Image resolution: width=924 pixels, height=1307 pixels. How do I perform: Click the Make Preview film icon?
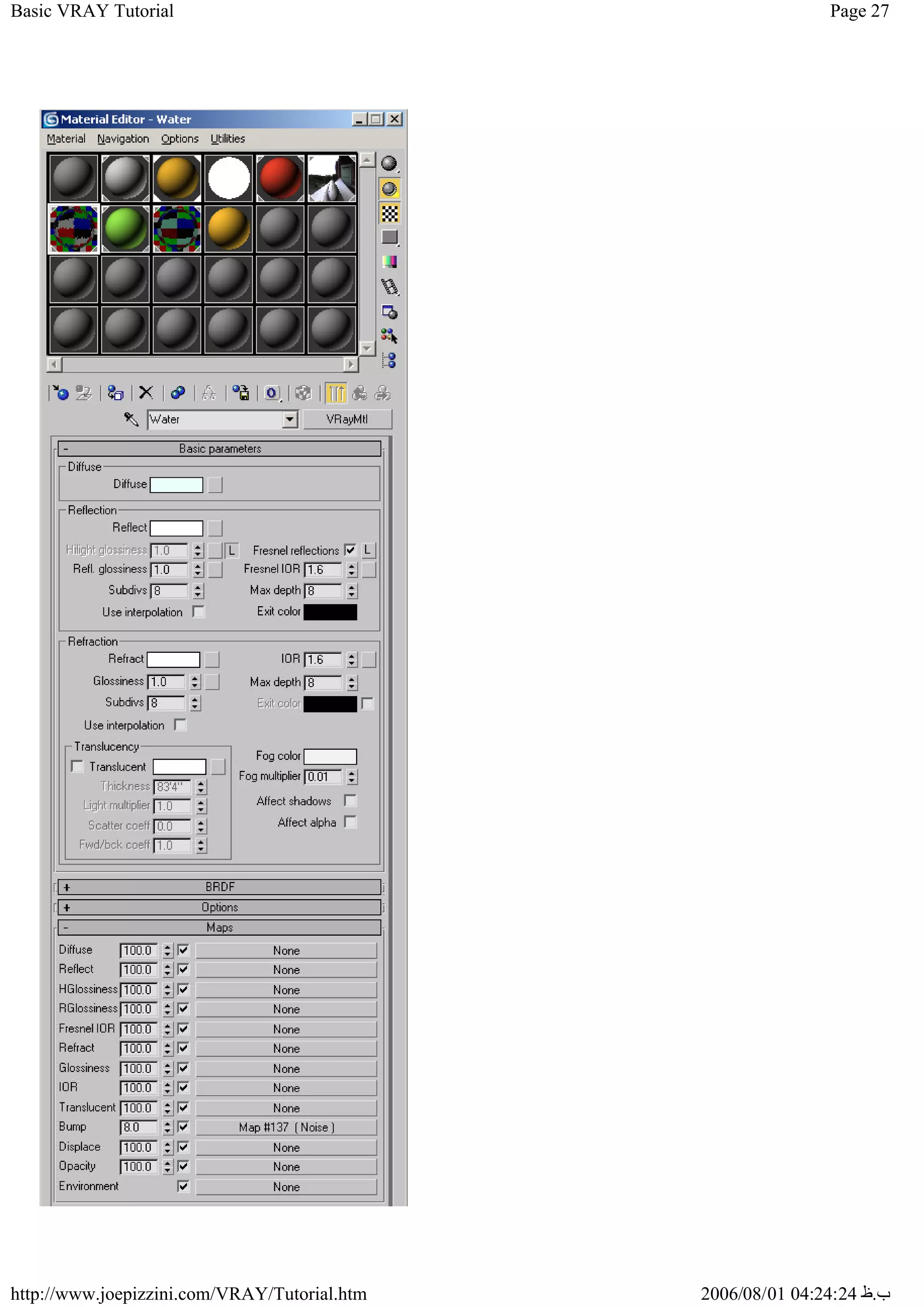(x=389, y=287)
